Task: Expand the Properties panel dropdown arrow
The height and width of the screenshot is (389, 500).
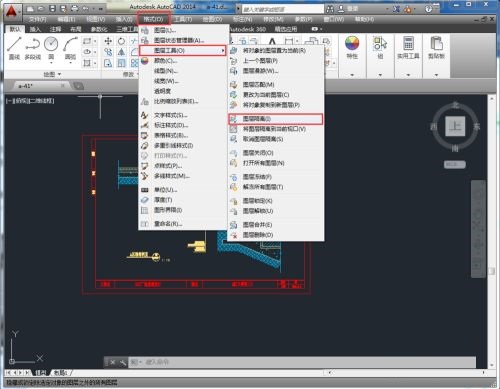Action: tap(352, 75)
